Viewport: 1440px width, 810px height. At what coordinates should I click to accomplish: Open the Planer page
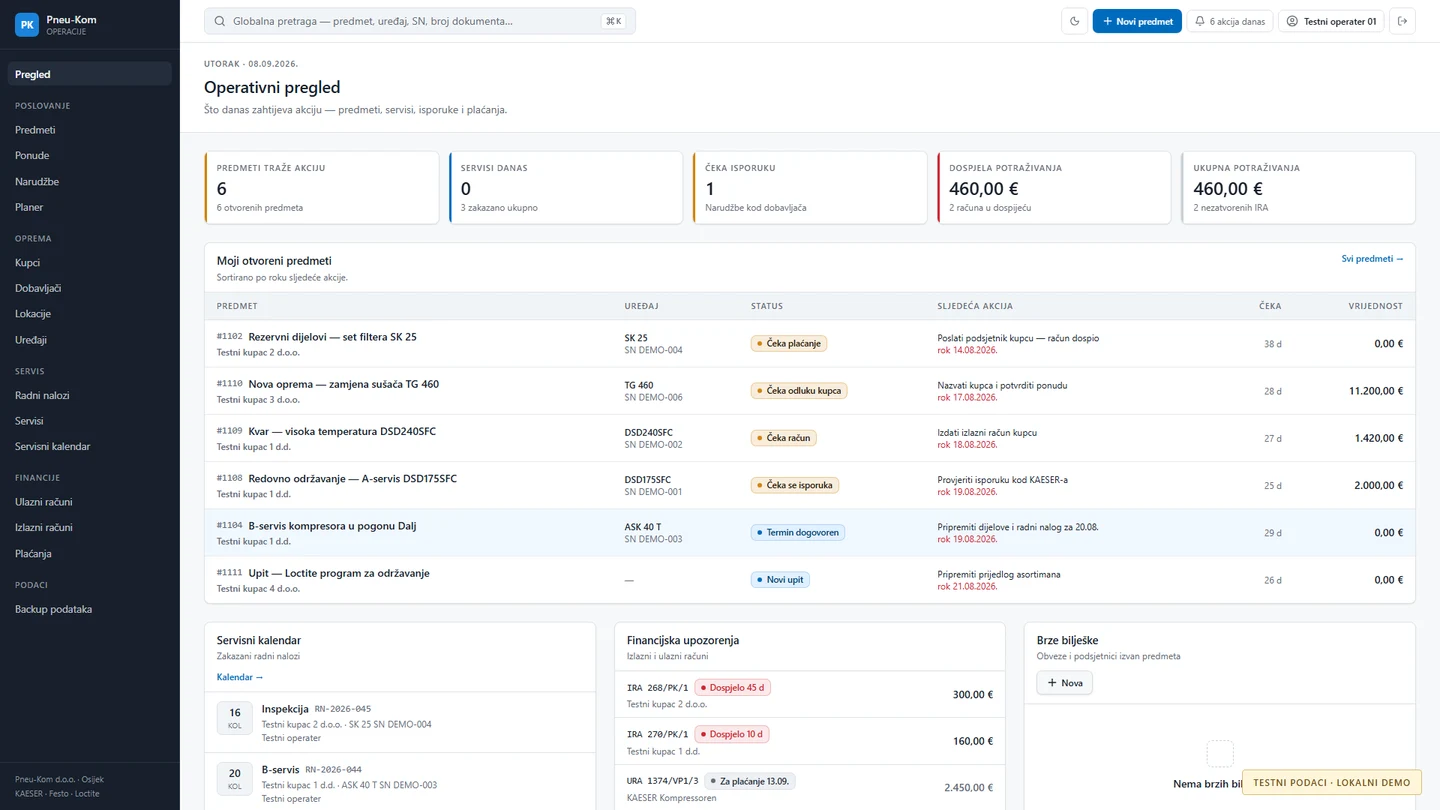click(x=90, y=207)
